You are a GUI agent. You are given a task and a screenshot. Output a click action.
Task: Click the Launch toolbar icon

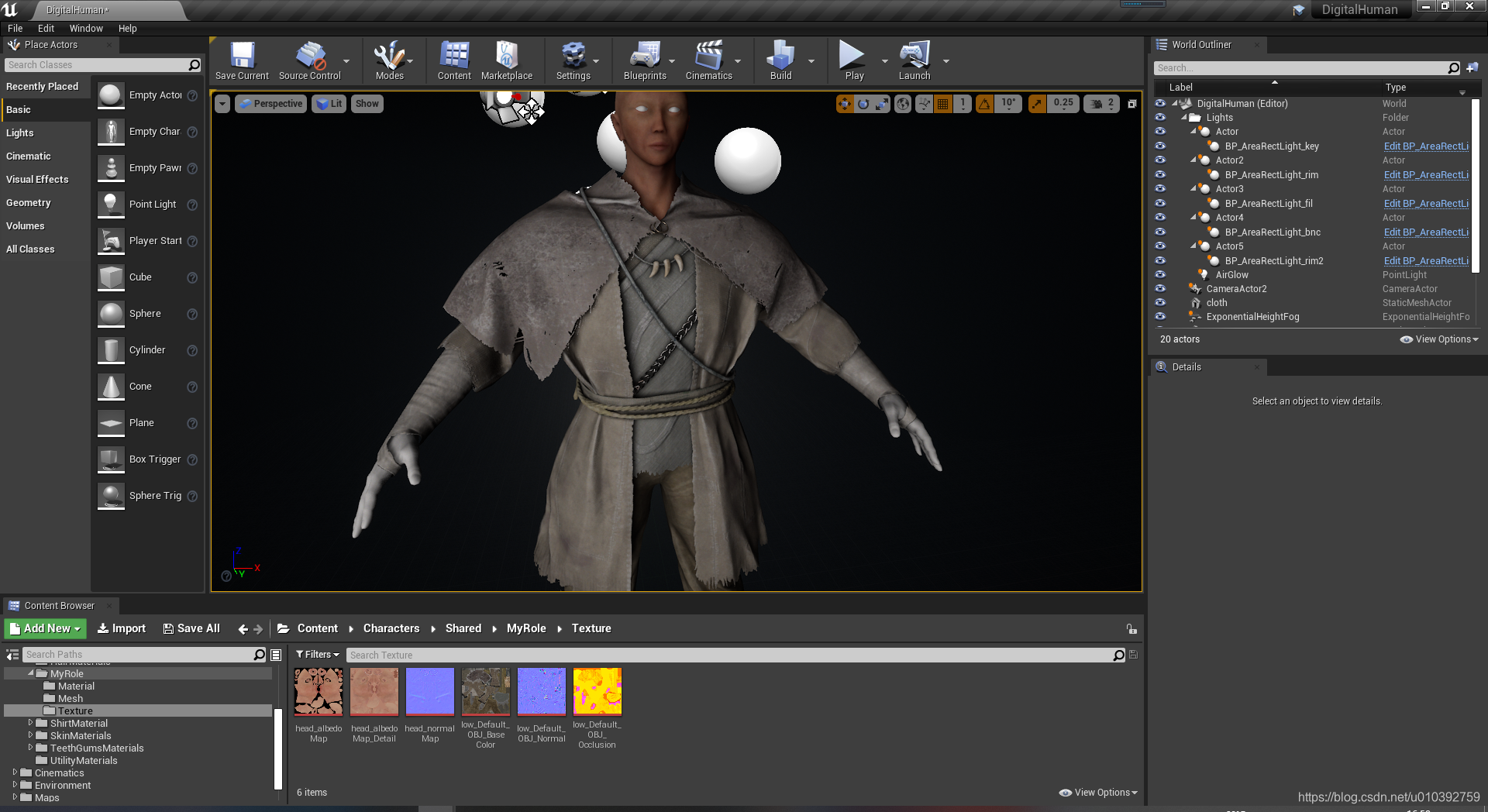[x=914, y=56]
